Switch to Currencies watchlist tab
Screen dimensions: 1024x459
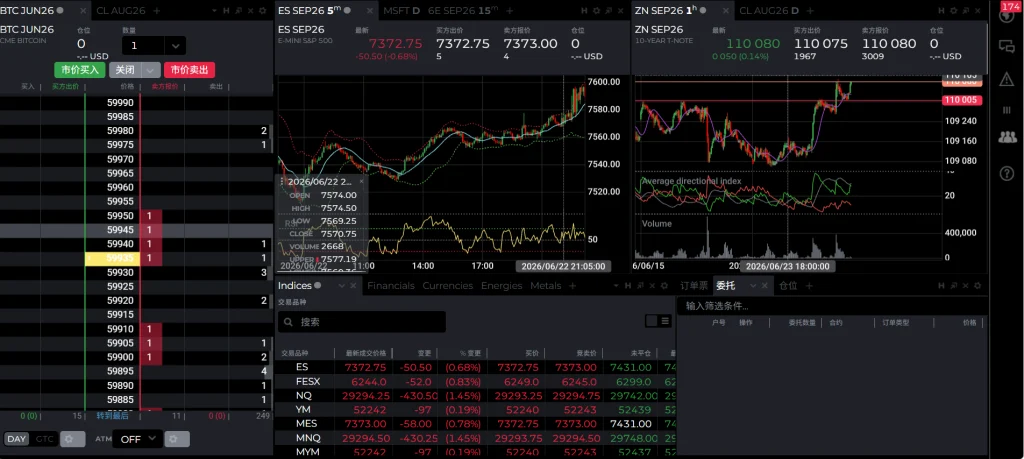coord(447,285)
